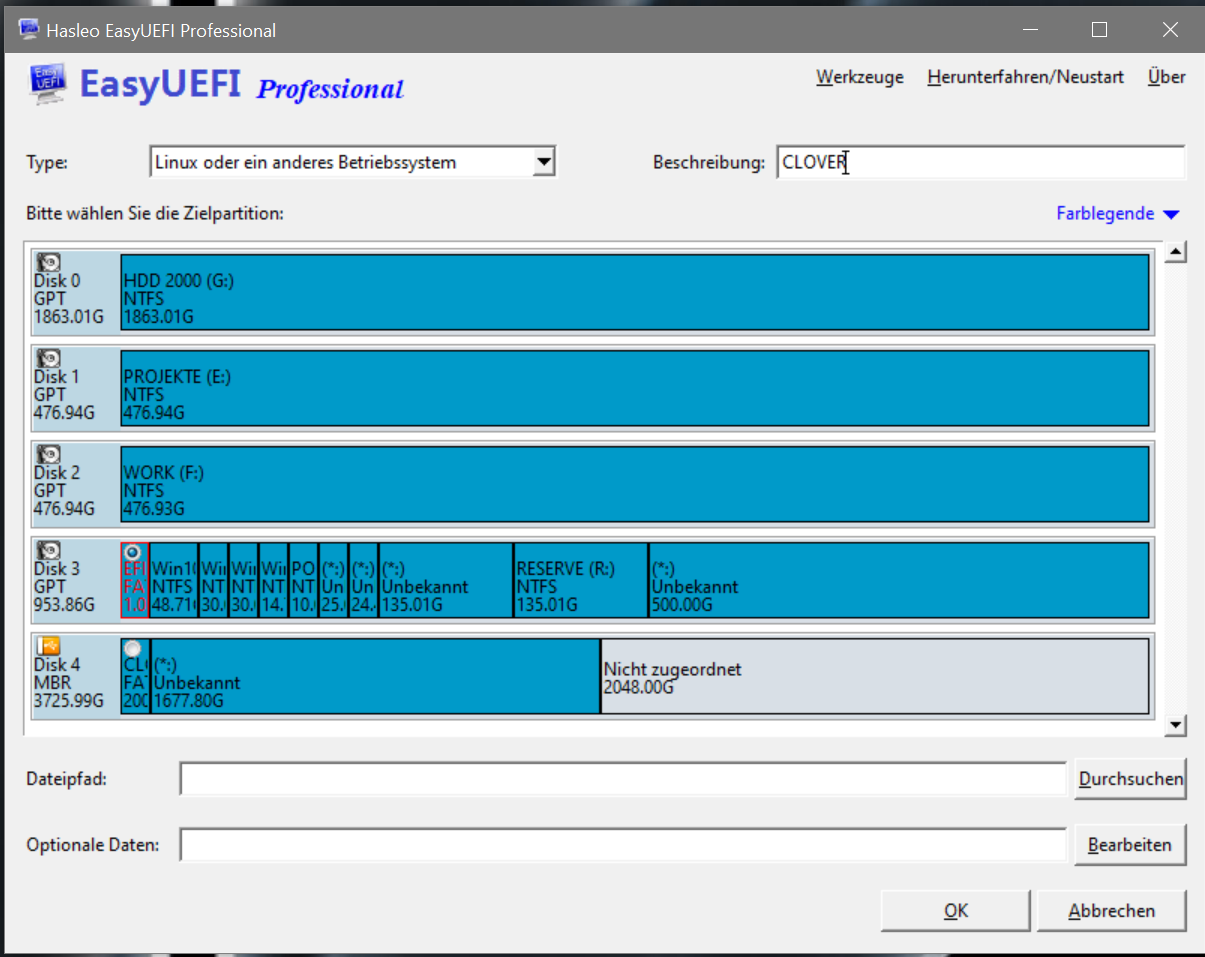Image resolution: width=1205 pixels, height=957 pixels.
Task: Click the Nicht zugeordnet 2048.00G area
Action: point(875,676)
